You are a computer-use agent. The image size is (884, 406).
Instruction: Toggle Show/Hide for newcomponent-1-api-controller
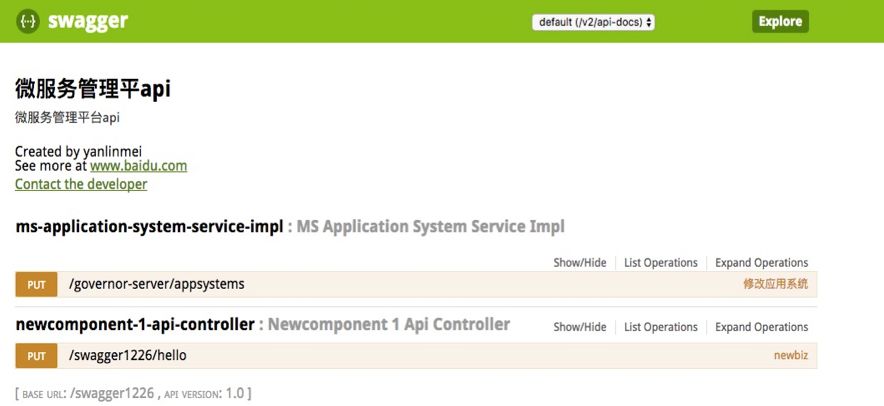point(580,327)
